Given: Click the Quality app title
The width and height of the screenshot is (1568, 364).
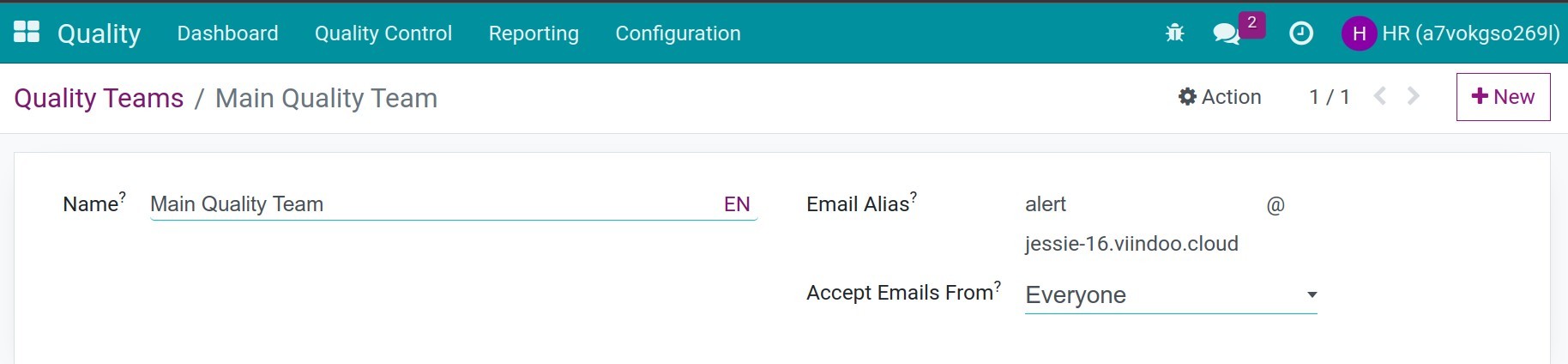Looking at the screenshot, I should click(99, 33).
